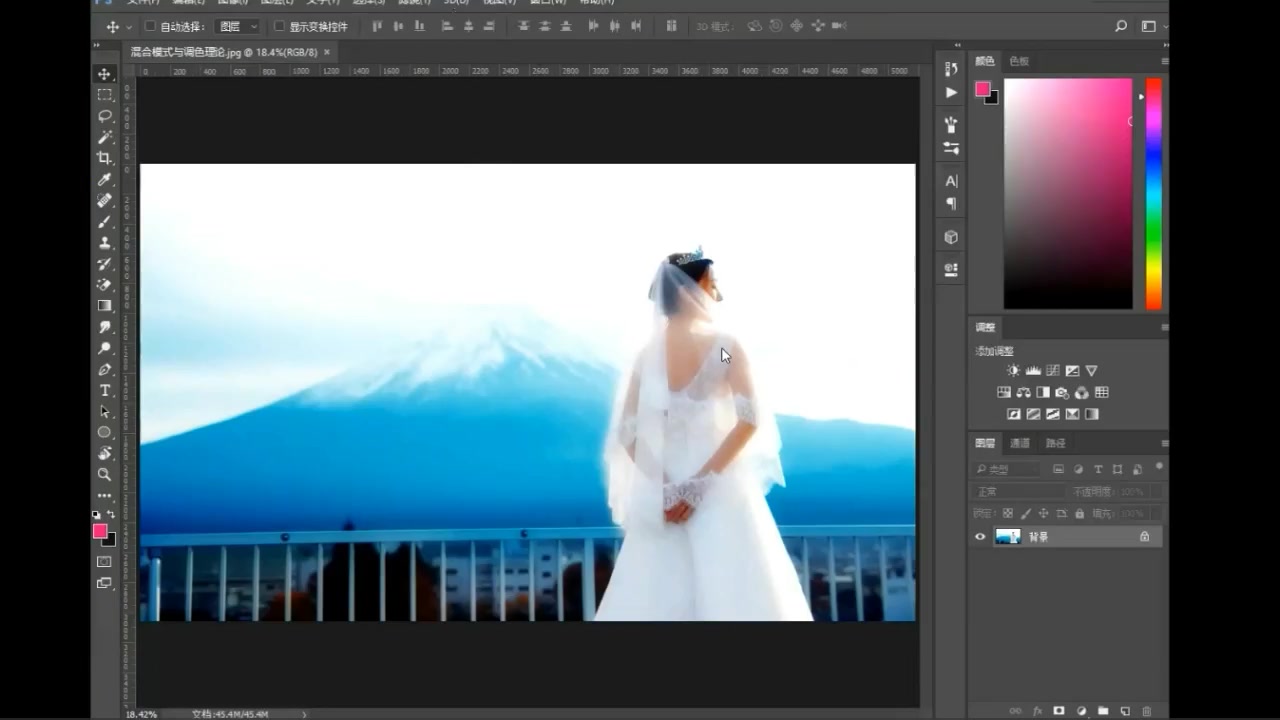This screenshot has height=720, width=1280.
Task: Select the Rectangular Marquee tool
Action: tap(104, 95)
